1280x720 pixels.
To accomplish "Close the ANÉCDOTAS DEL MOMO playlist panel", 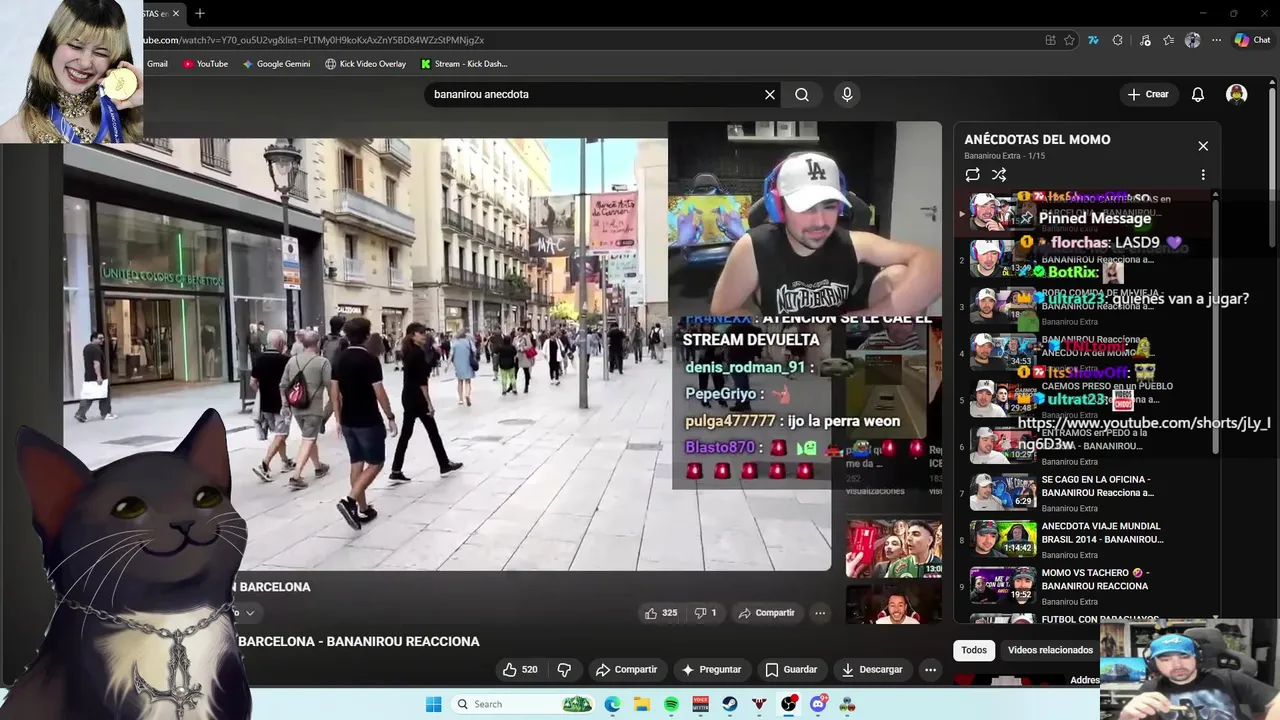I will tap(1203, 146).
